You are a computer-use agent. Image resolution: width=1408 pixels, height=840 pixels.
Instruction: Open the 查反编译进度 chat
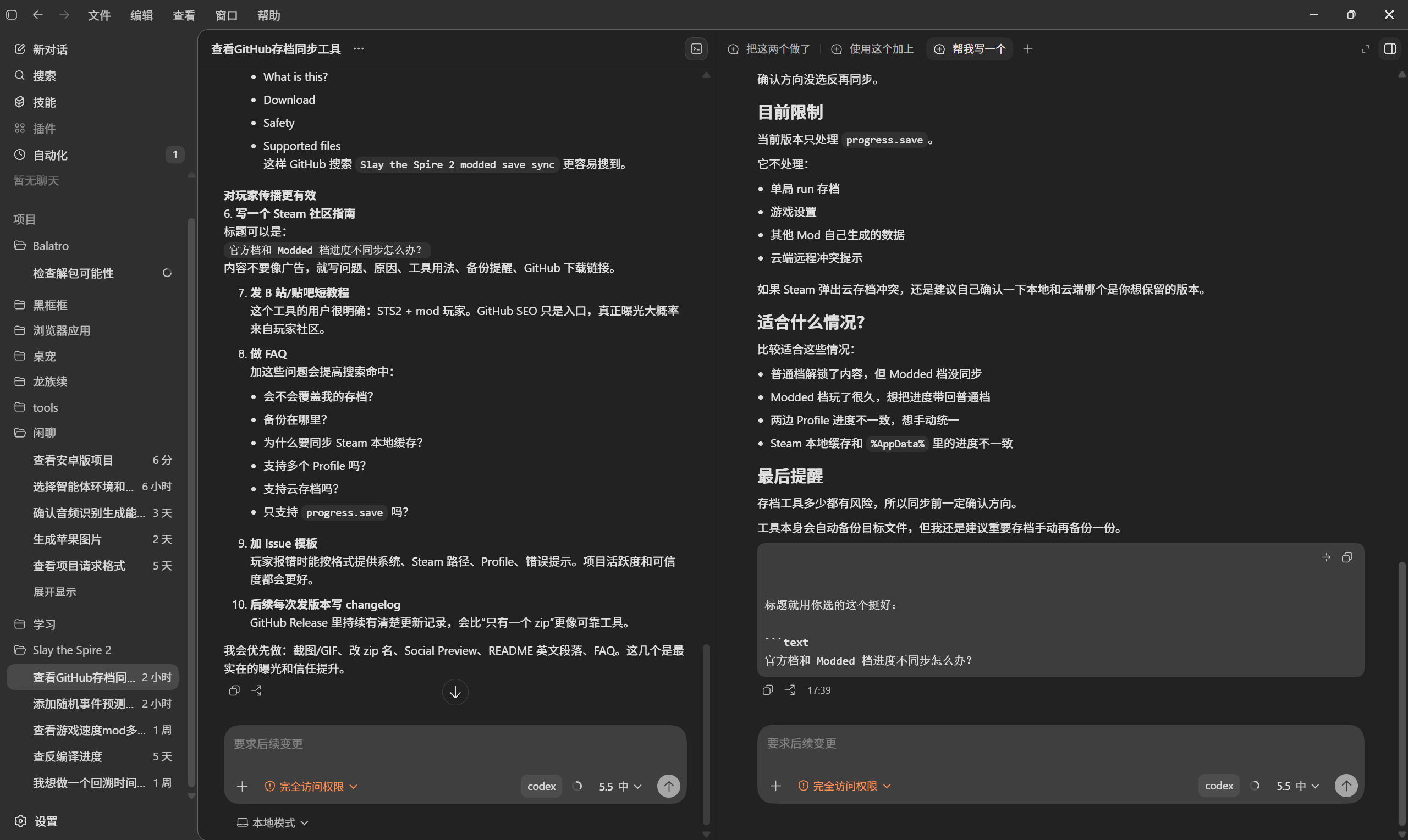click(94, 756)
